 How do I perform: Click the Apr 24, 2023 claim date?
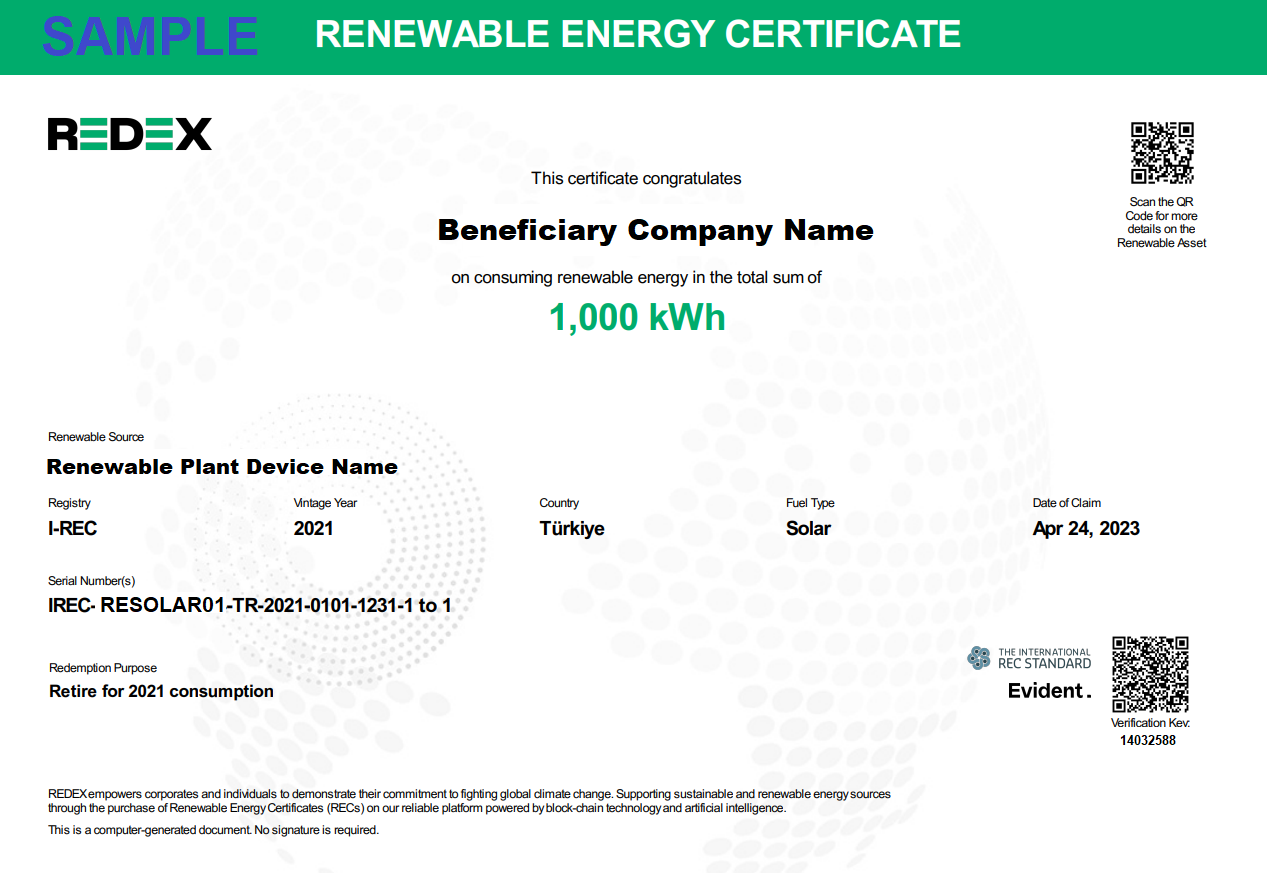point(1086,529)
